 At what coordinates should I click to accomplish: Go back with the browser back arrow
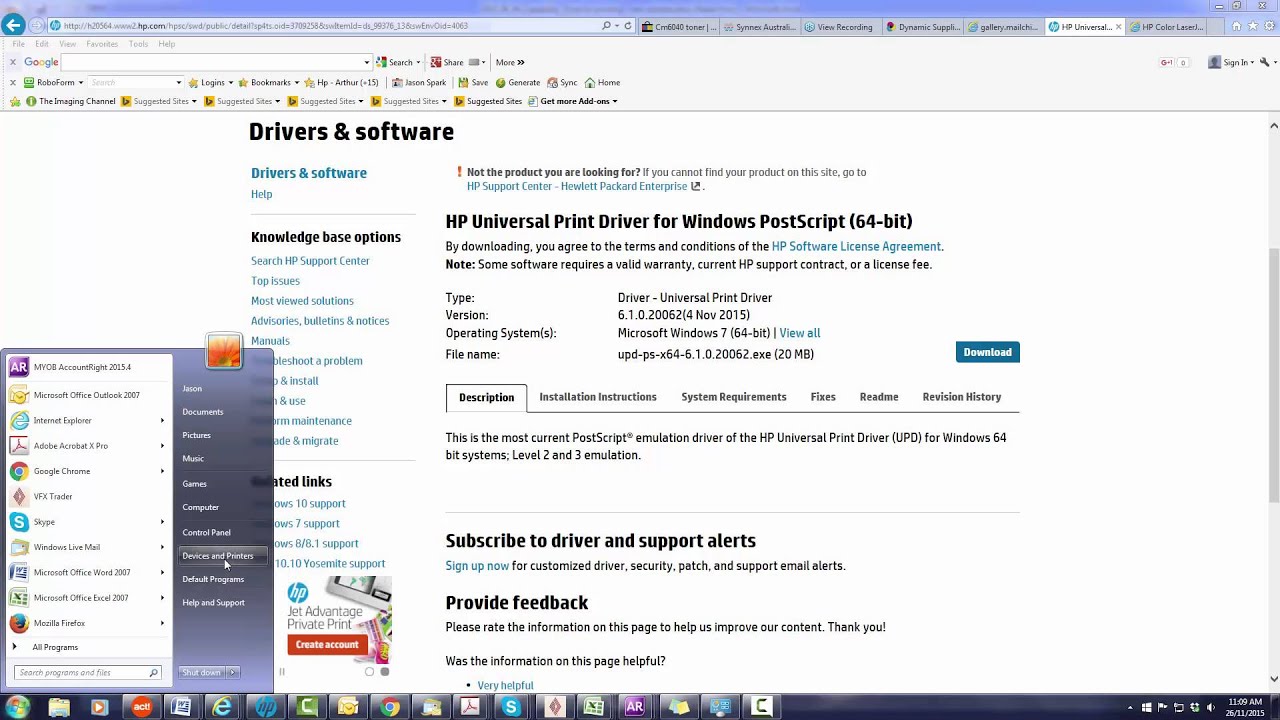[12, 26]
